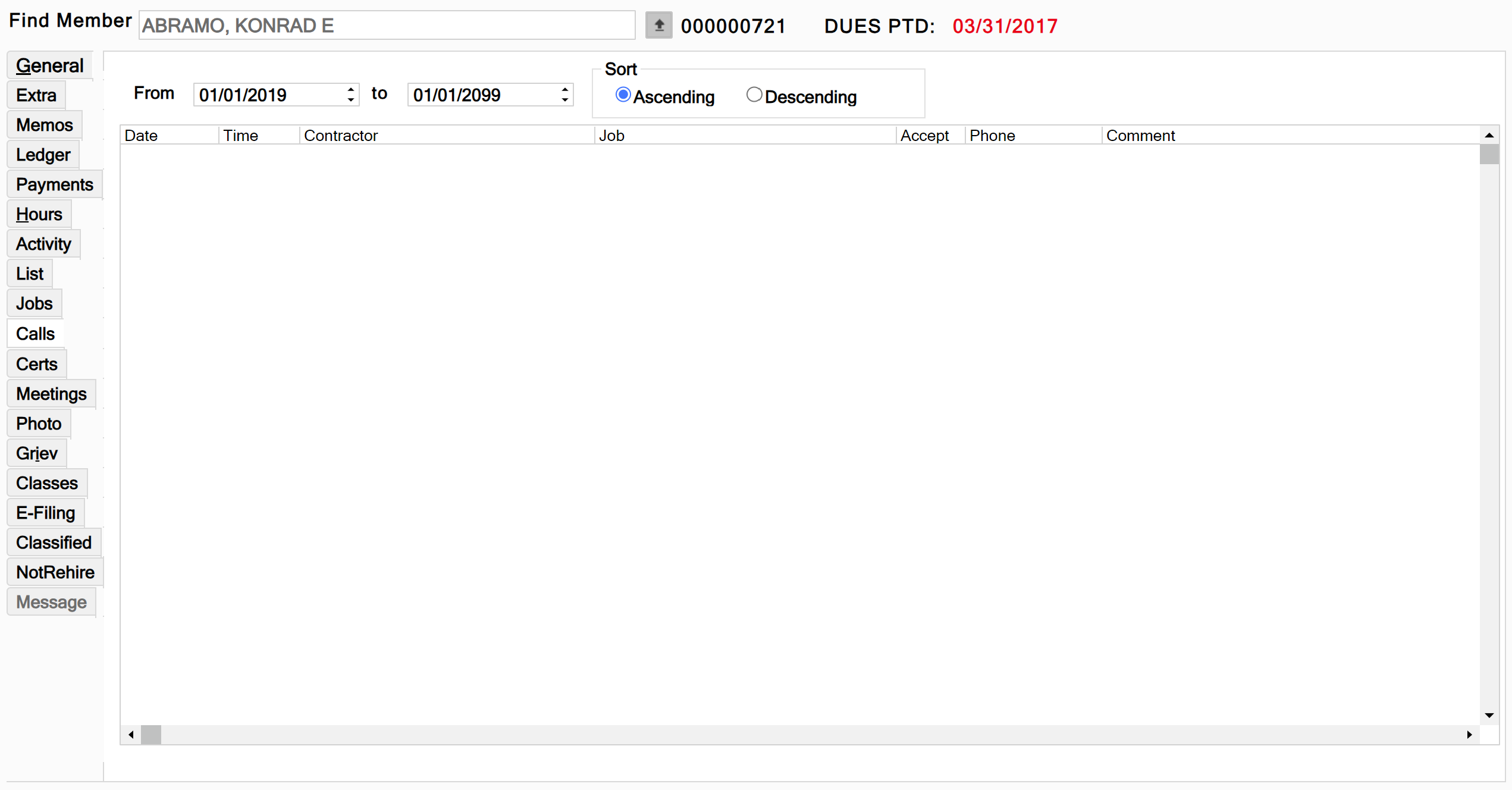Switch to the Ledger tab

pyautogui.click(x=43, y=155)
